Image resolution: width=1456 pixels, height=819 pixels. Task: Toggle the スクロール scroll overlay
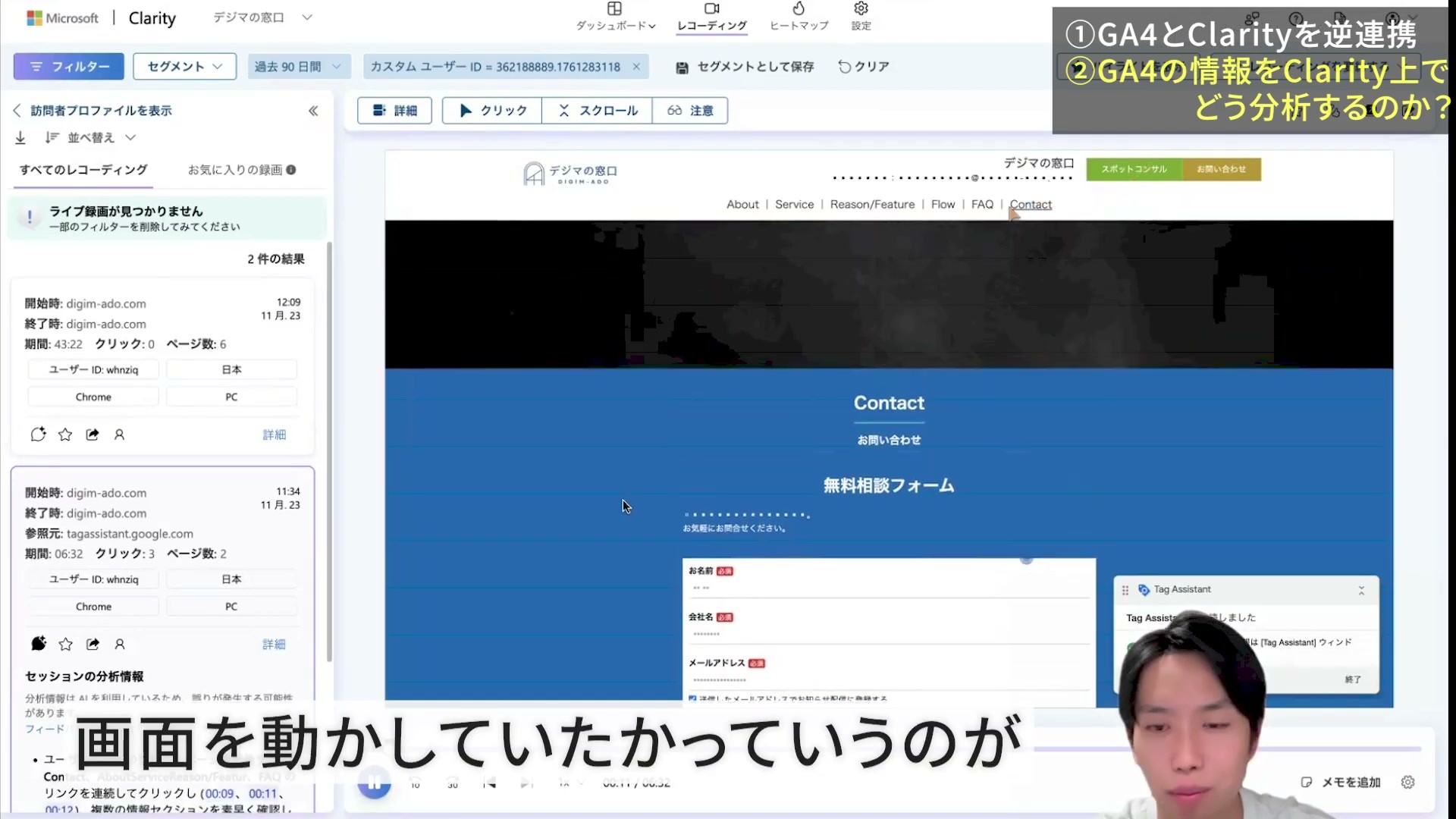(x=597, y=111)
